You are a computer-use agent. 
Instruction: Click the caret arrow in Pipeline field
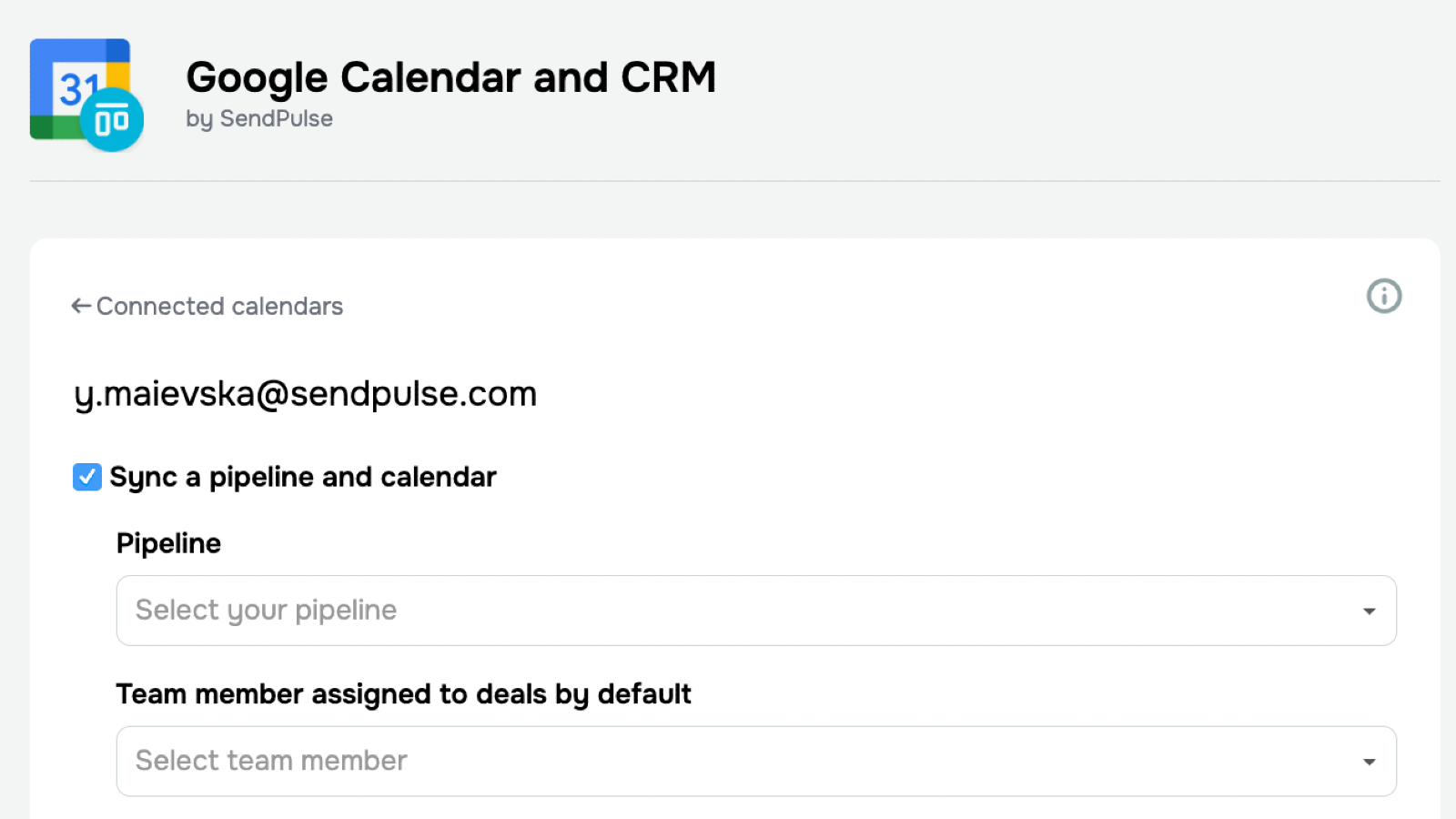pos(1369,612)
